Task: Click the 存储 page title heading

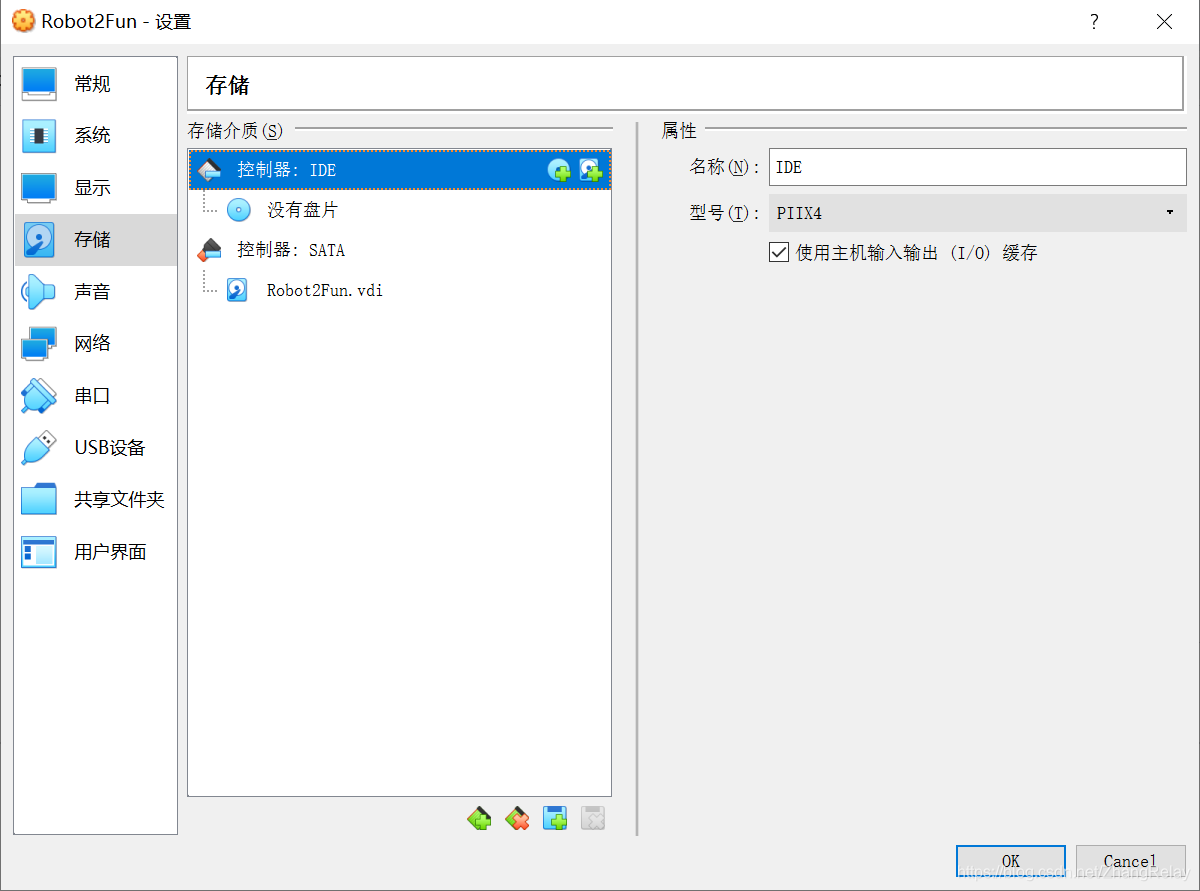Action: [x=228, y=84]
